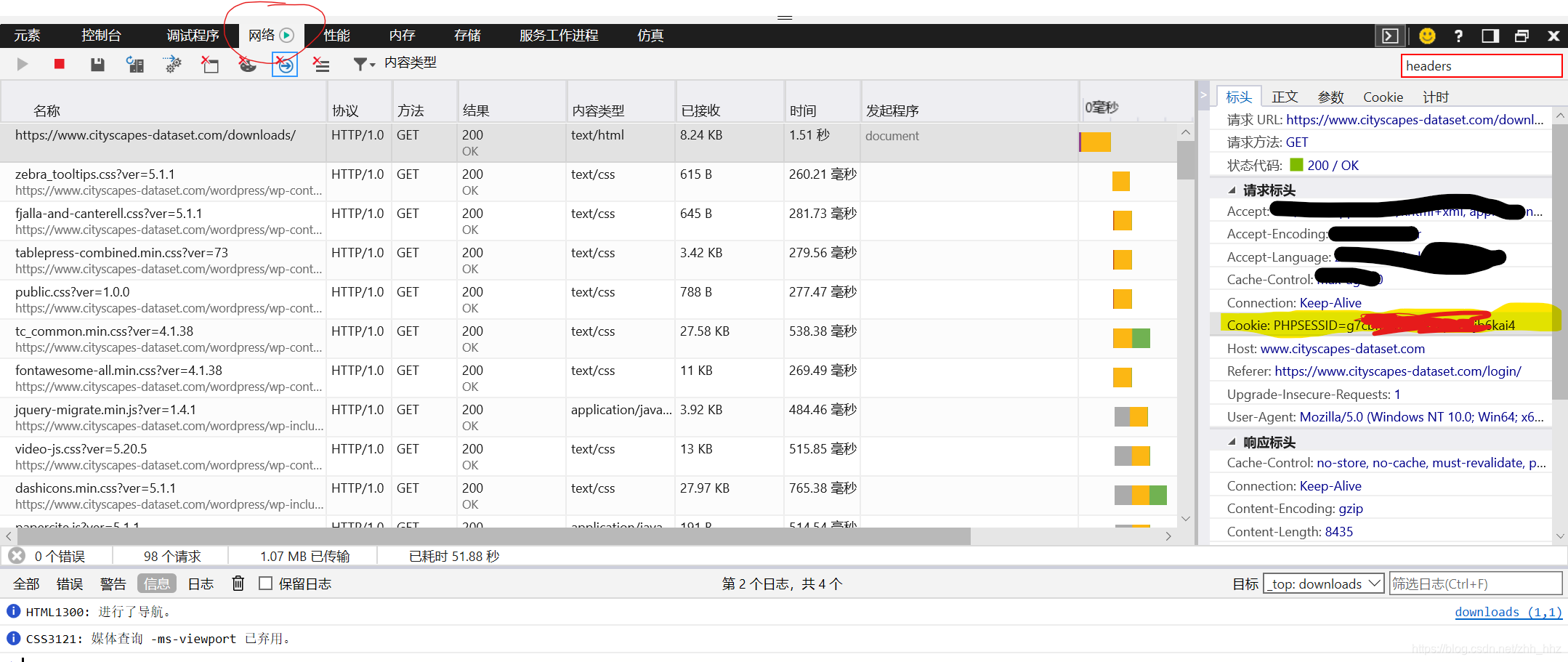Open the 目标 _top: downloads dropdown

(x=1323, y=584)
